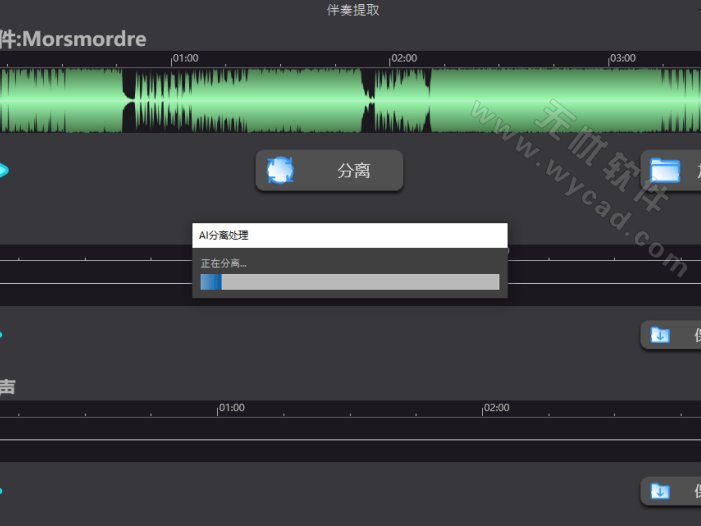
Task: Click the 伴奏提取 window title
Action: pos(353,10)
